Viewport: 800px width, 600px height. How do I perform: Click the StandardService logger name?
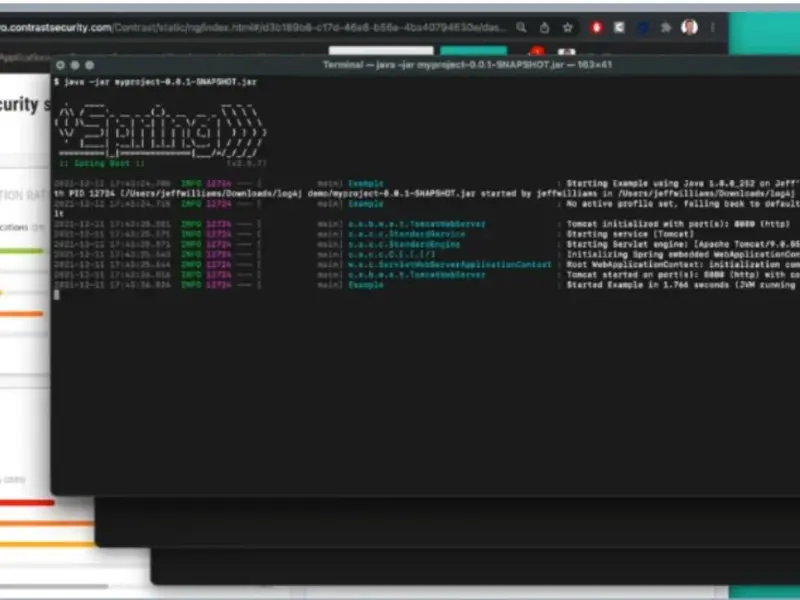click(x=407, y=234)
